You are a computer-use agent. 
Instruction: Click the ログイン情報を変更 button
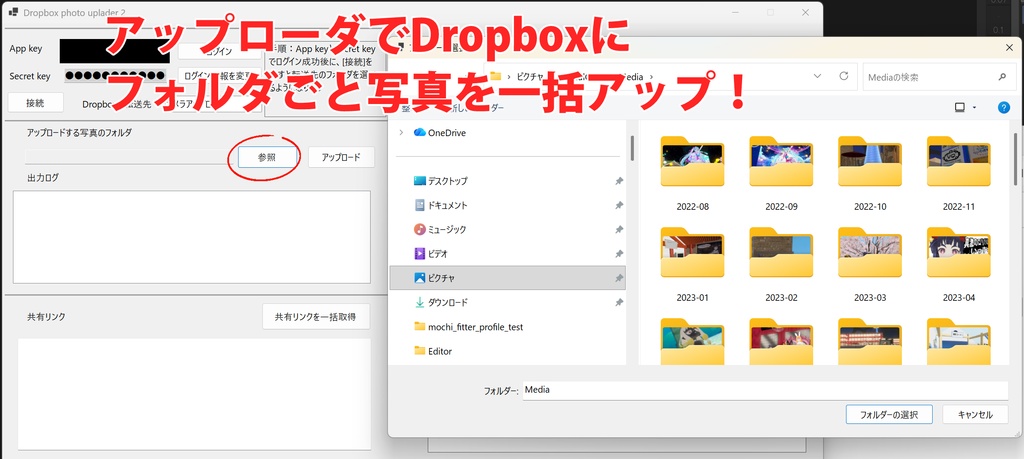click(x=219, y=76)
